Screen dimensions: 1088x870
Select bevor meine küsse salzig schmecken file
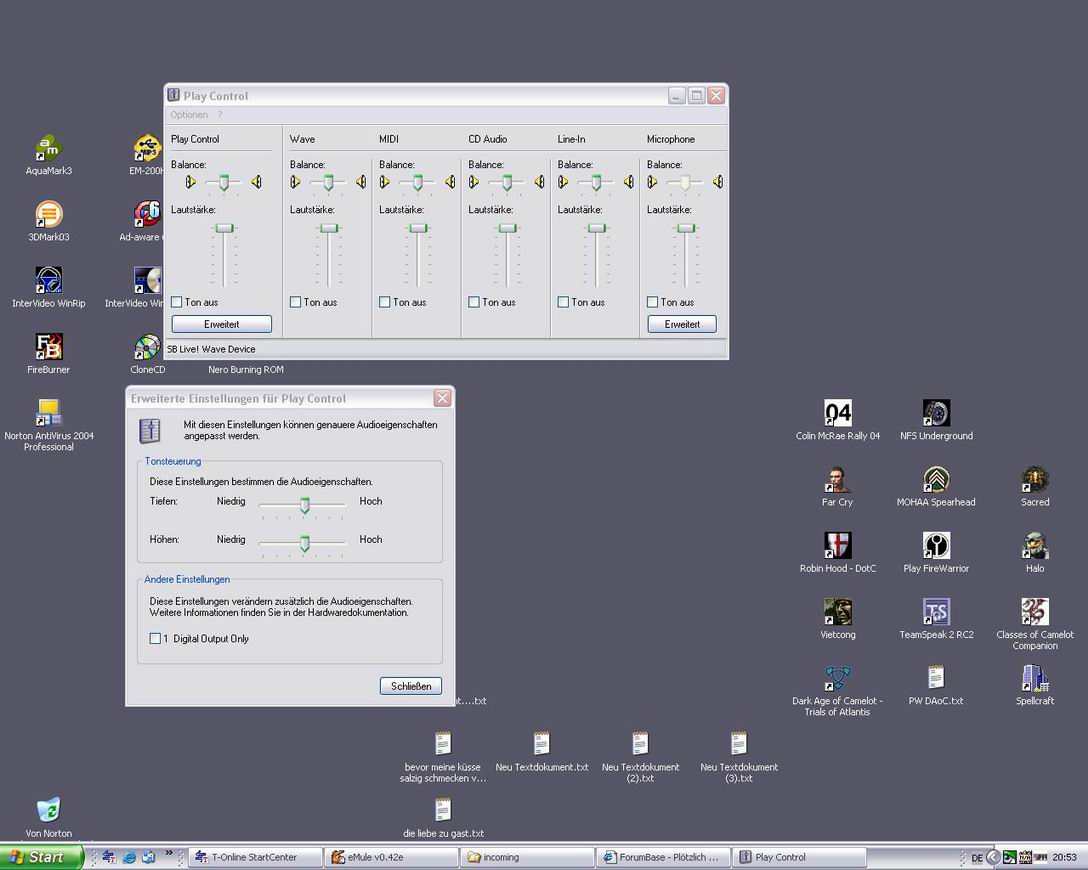(443, 744)
